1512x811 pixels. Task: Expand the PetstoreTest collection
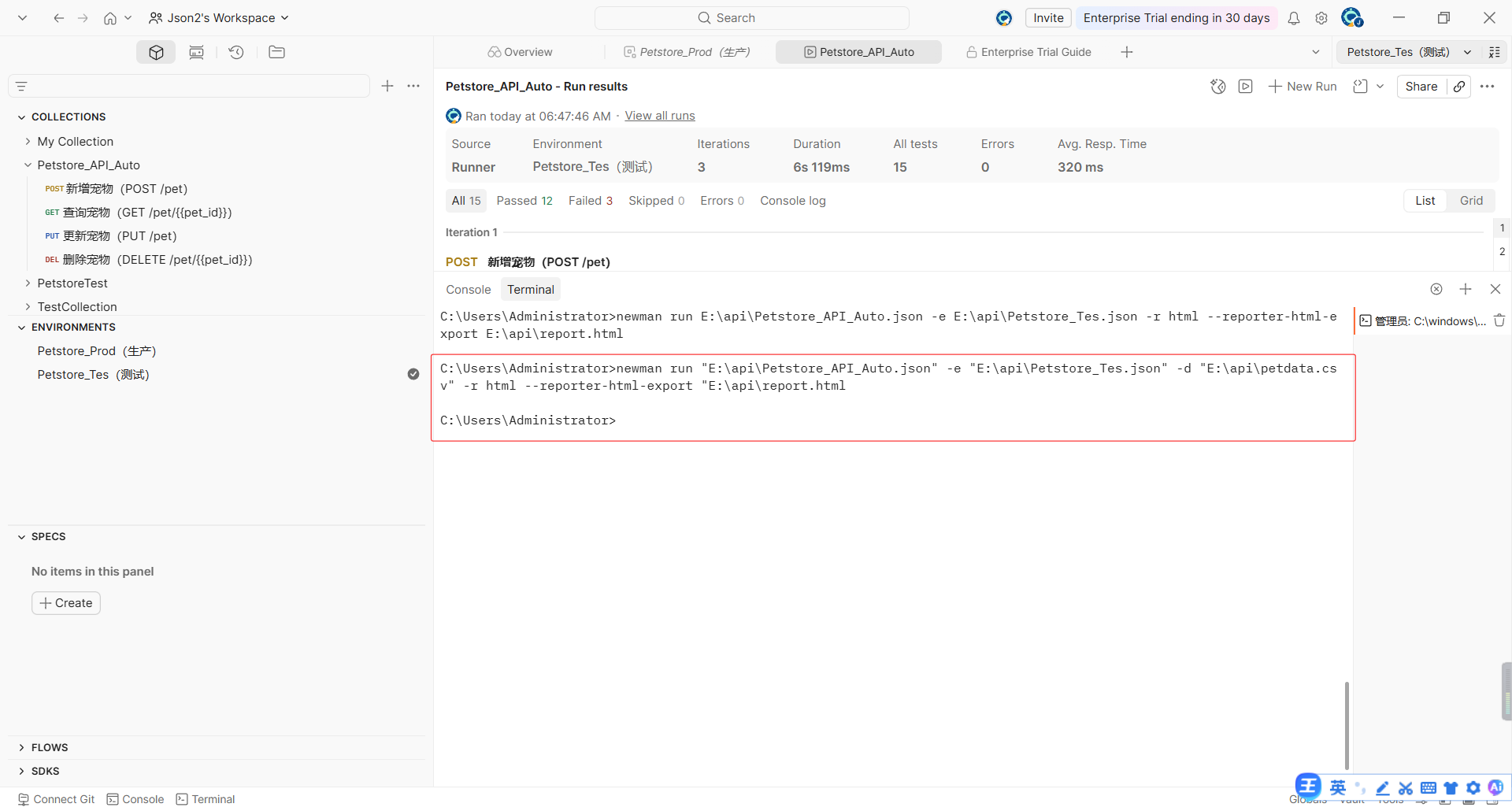(x=28, y=283)
